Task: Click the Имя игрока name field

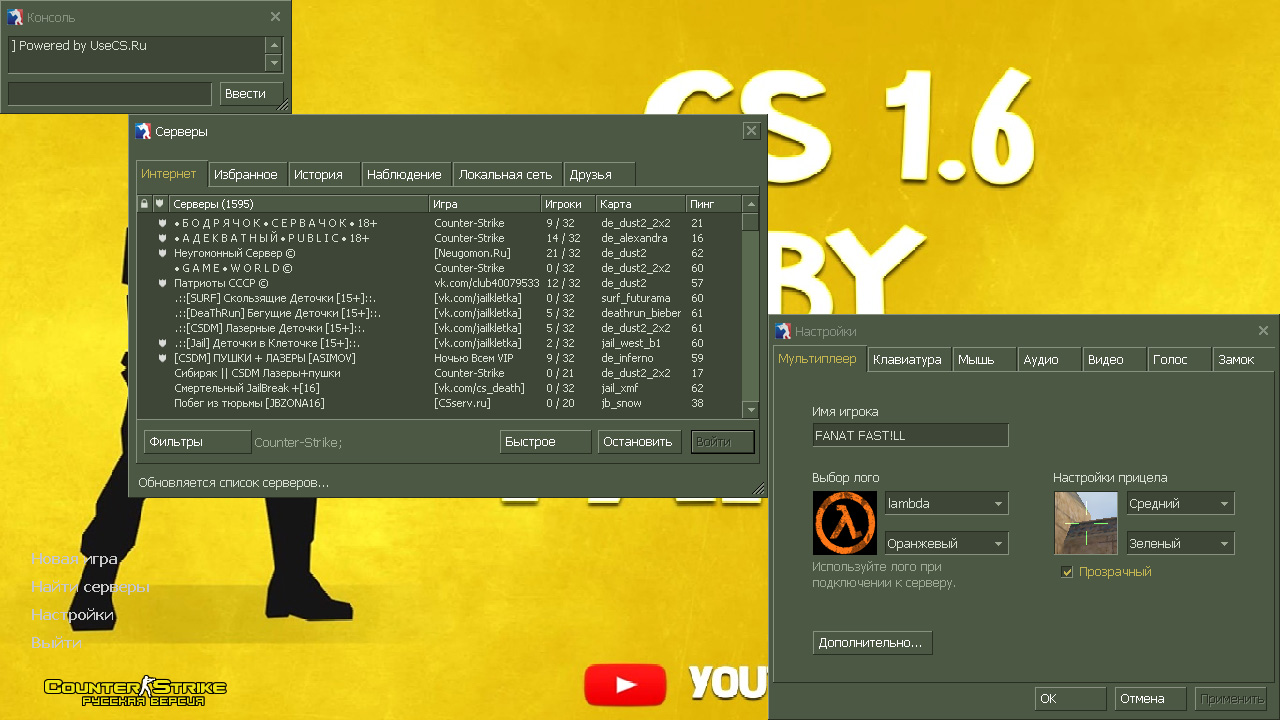Action: click(910, 435)
